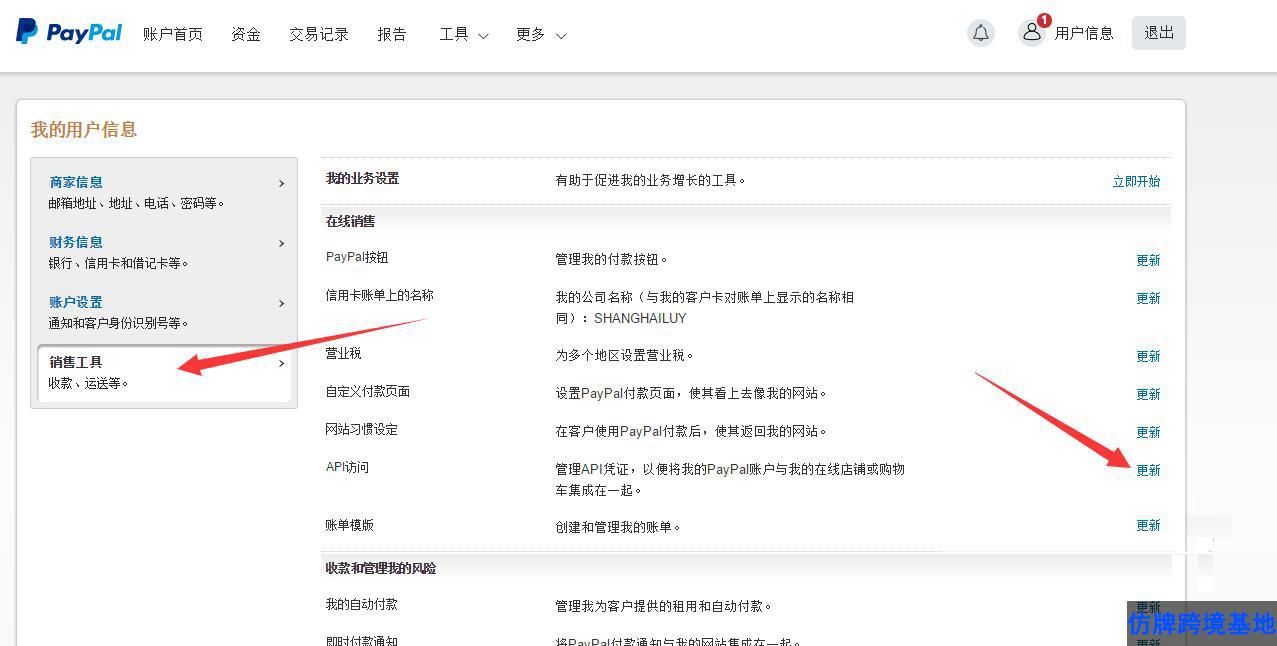Expand the 工具 dropdown menu

click(x=463, y=34)
